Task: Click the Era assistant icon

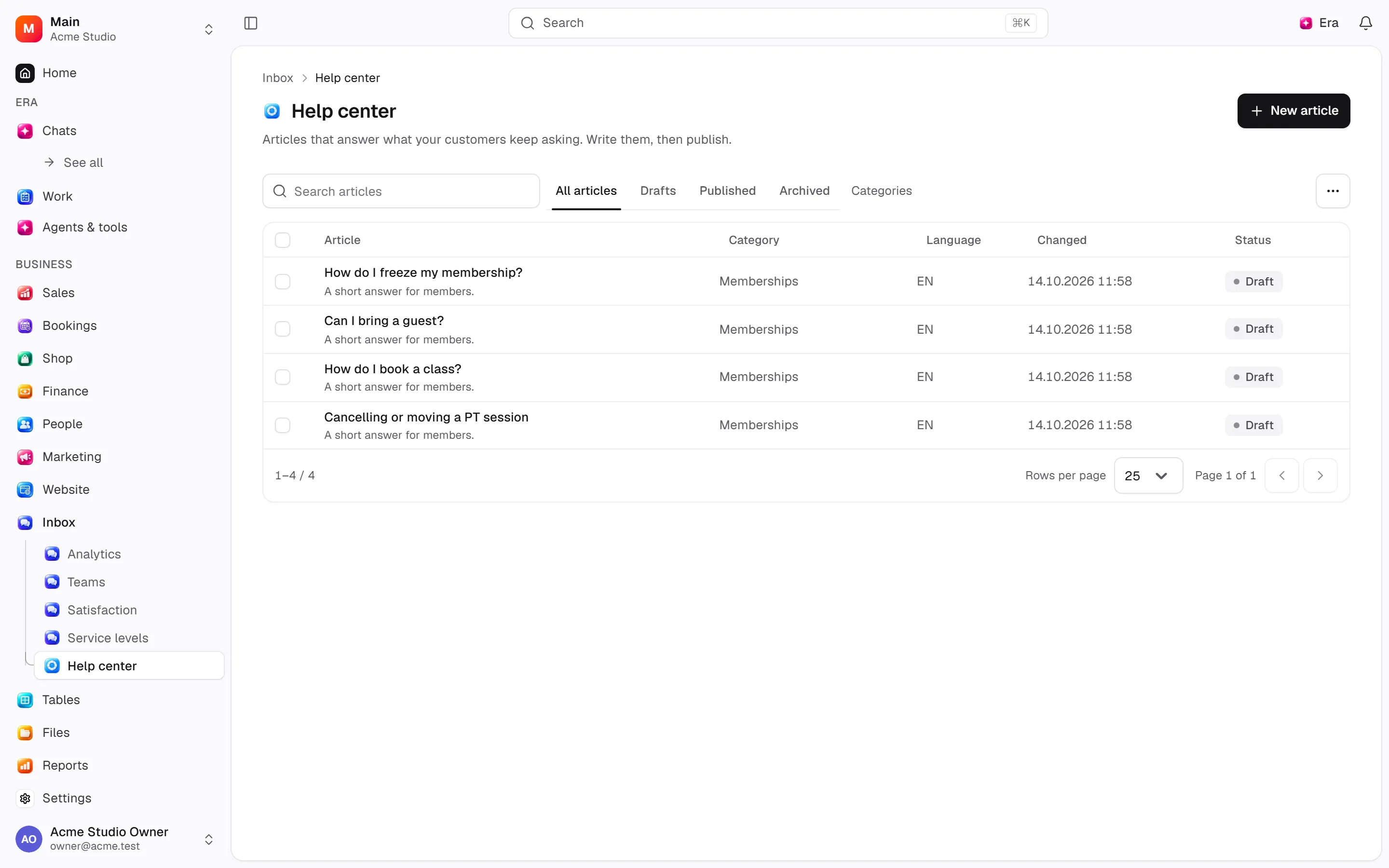Action: (1306, 23)
